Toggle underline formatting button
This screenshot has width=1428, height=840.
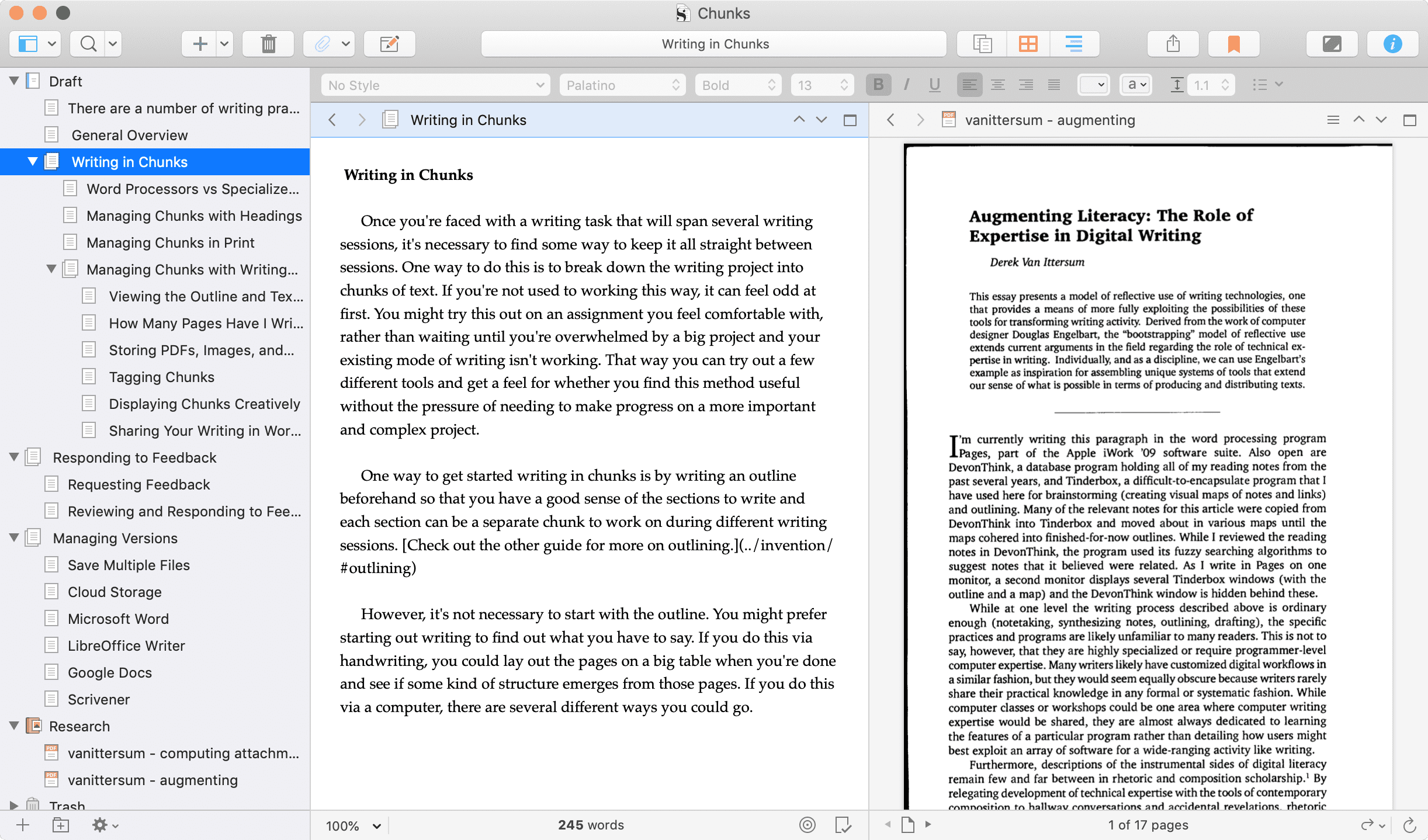pyautogui.click(x=934, y=85)
